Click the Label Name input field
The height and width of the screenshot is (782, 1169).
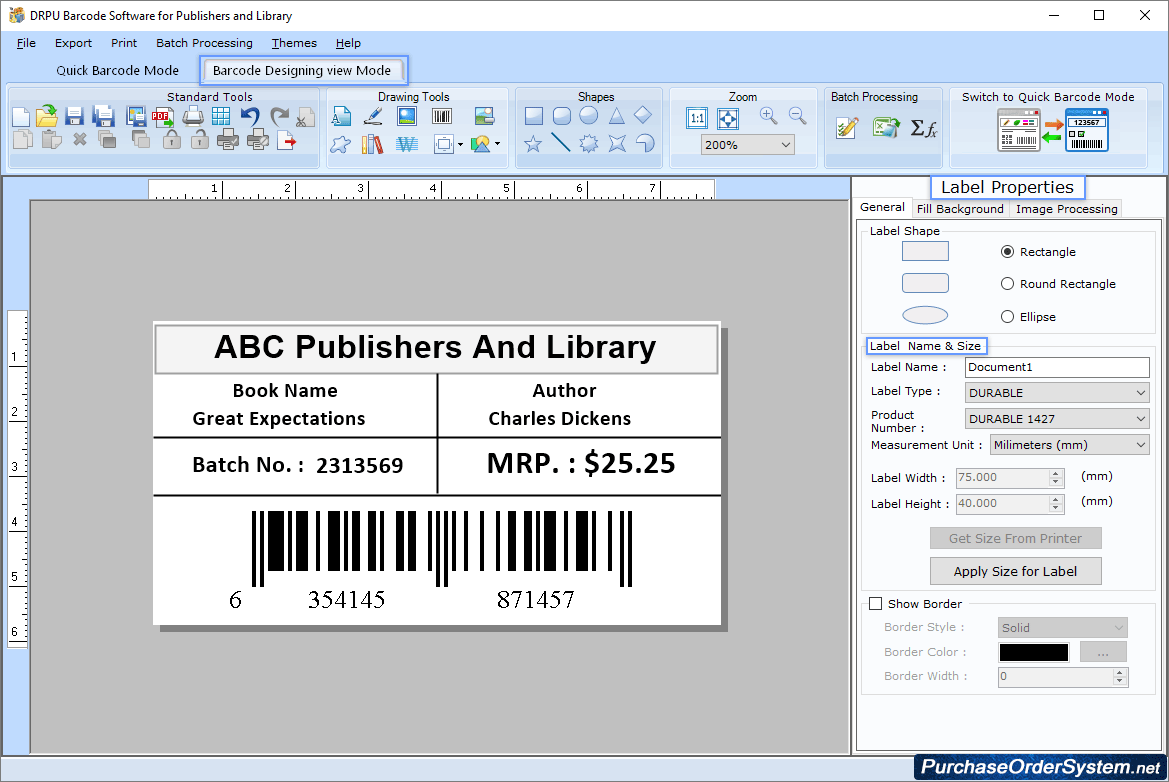coord(1057,368)
